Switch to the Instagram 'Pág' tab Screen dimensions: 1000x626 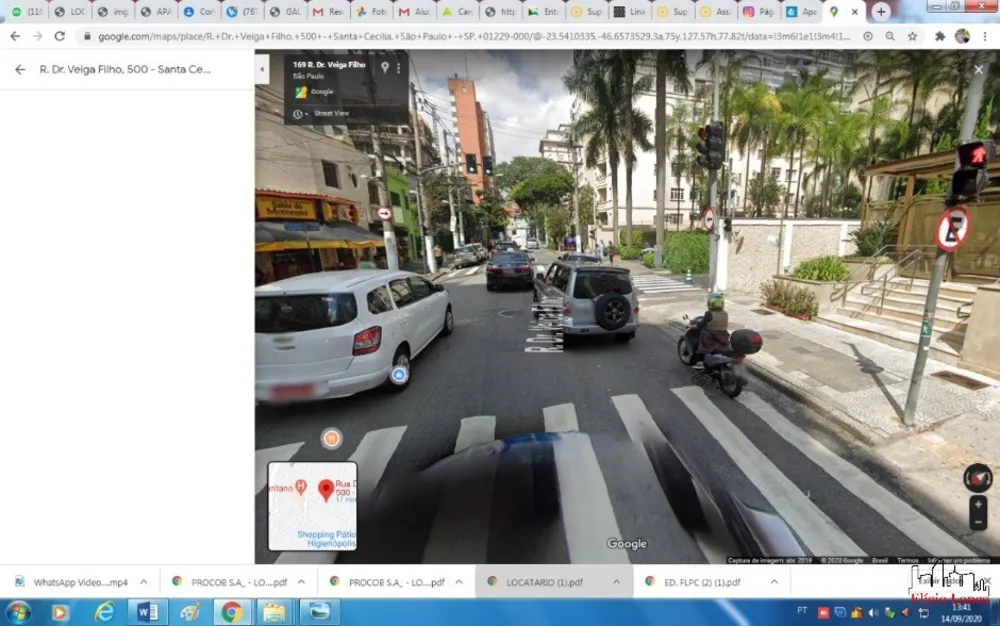[758, 11]
